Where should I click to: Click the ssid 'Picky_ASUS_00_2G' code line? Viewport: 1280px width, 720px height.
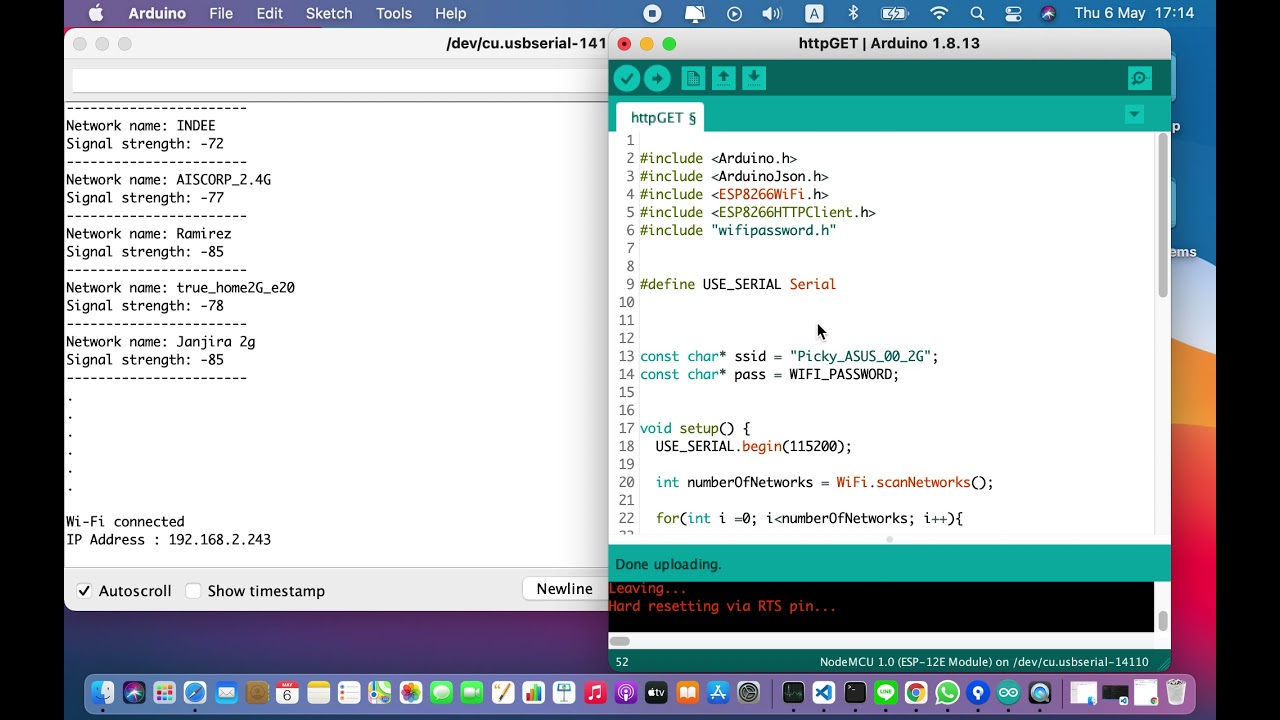pyautogui.click(x=789, y=356)
